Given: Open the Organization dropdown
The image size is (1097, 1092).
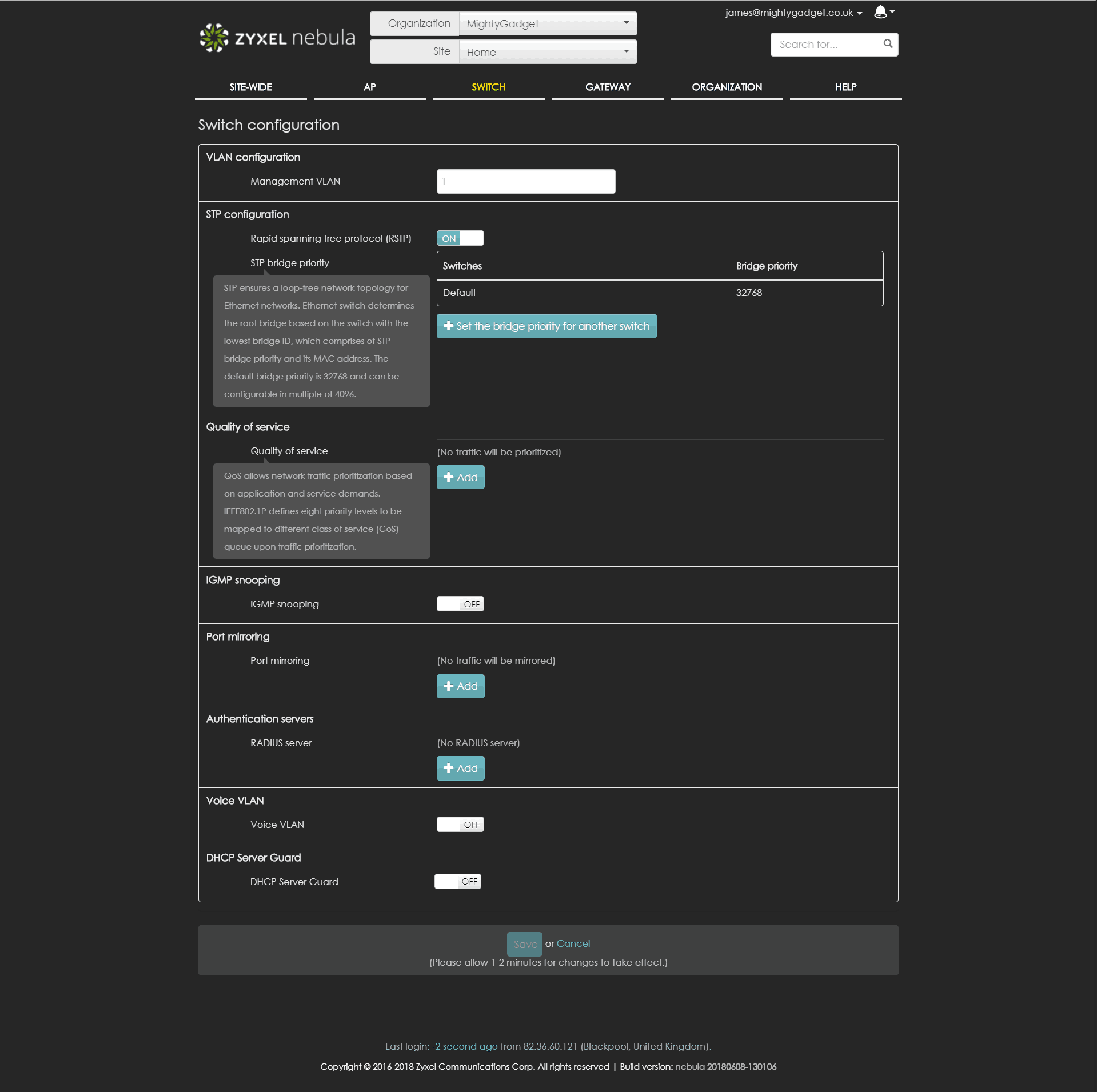Looking at the screenshot, I should [x=547, y=23].
